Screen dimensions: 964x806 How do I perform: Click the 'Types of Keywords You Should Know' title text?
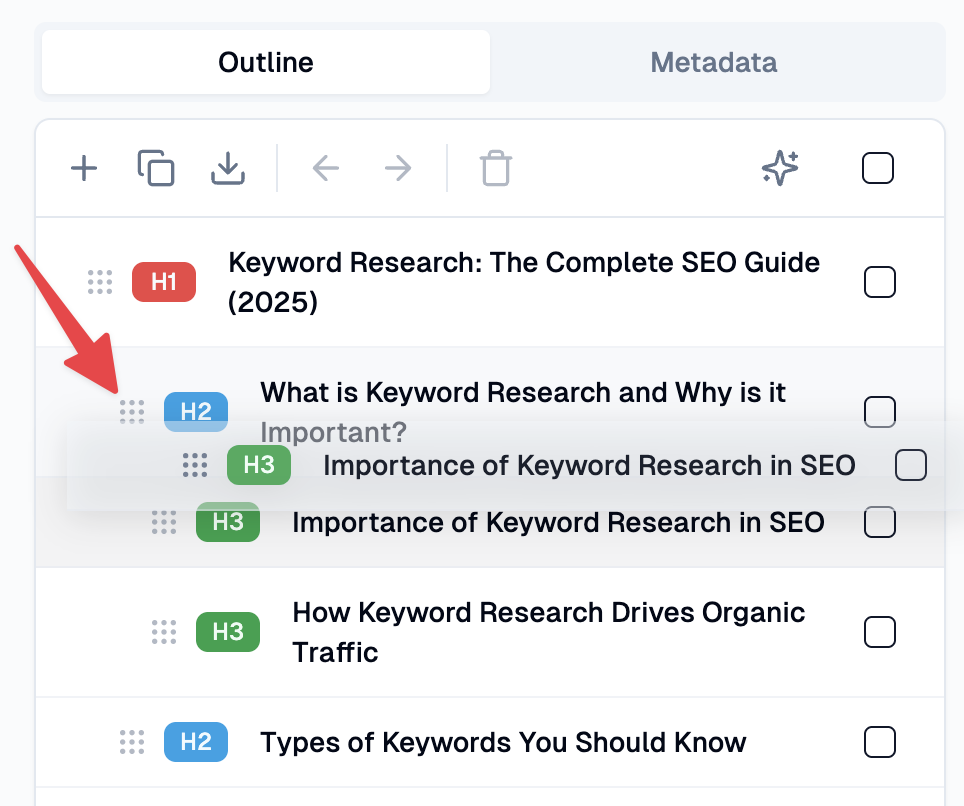point(503,742)
